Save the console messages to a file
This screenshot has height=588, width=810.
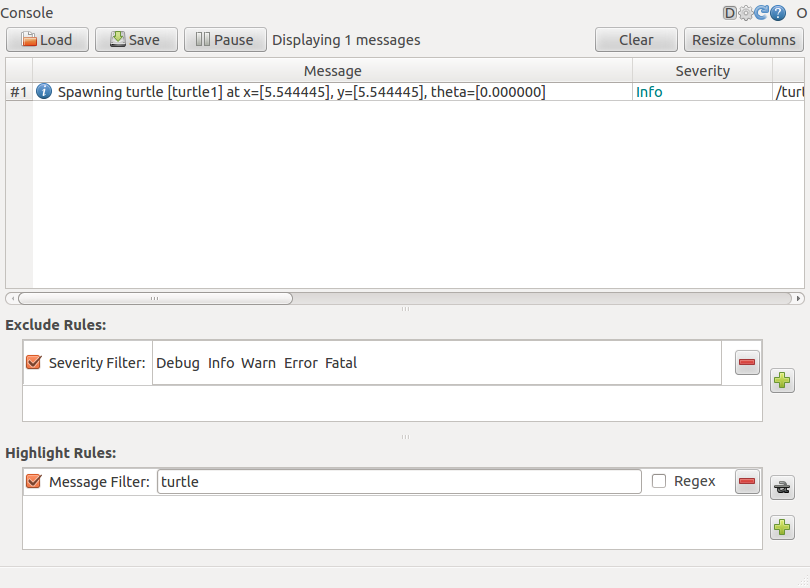click(135, 40)
